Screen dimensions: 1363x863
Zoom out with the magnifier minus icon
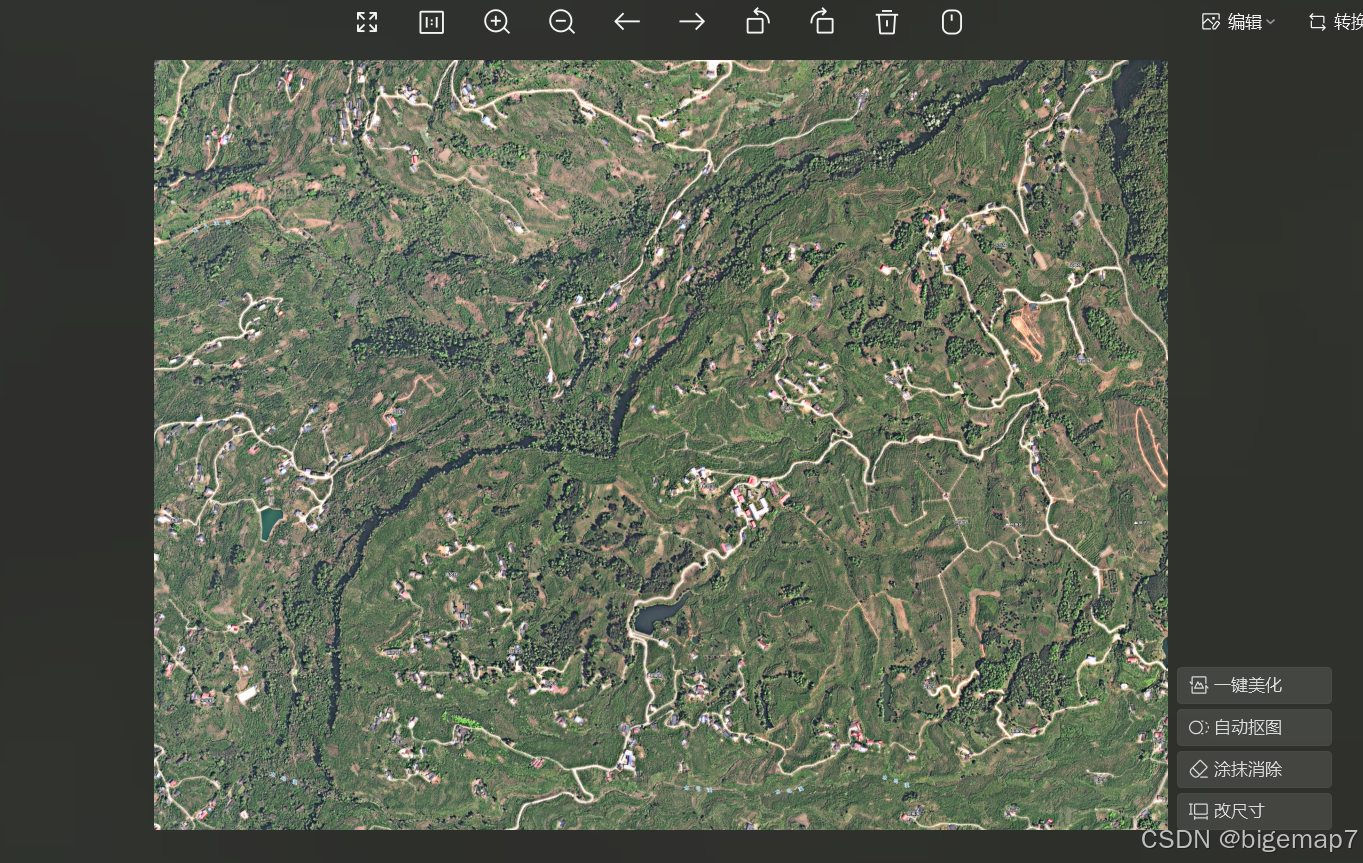(562, 22)
